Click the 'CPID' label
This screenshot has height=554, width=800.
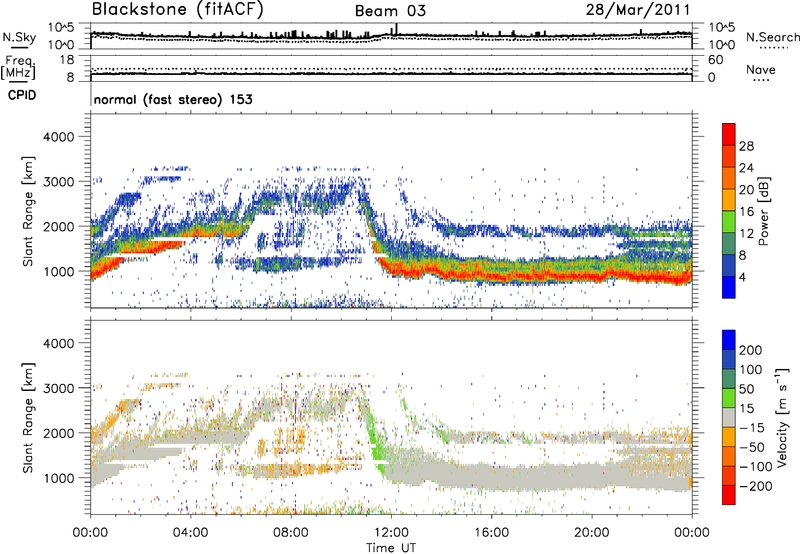22,95
